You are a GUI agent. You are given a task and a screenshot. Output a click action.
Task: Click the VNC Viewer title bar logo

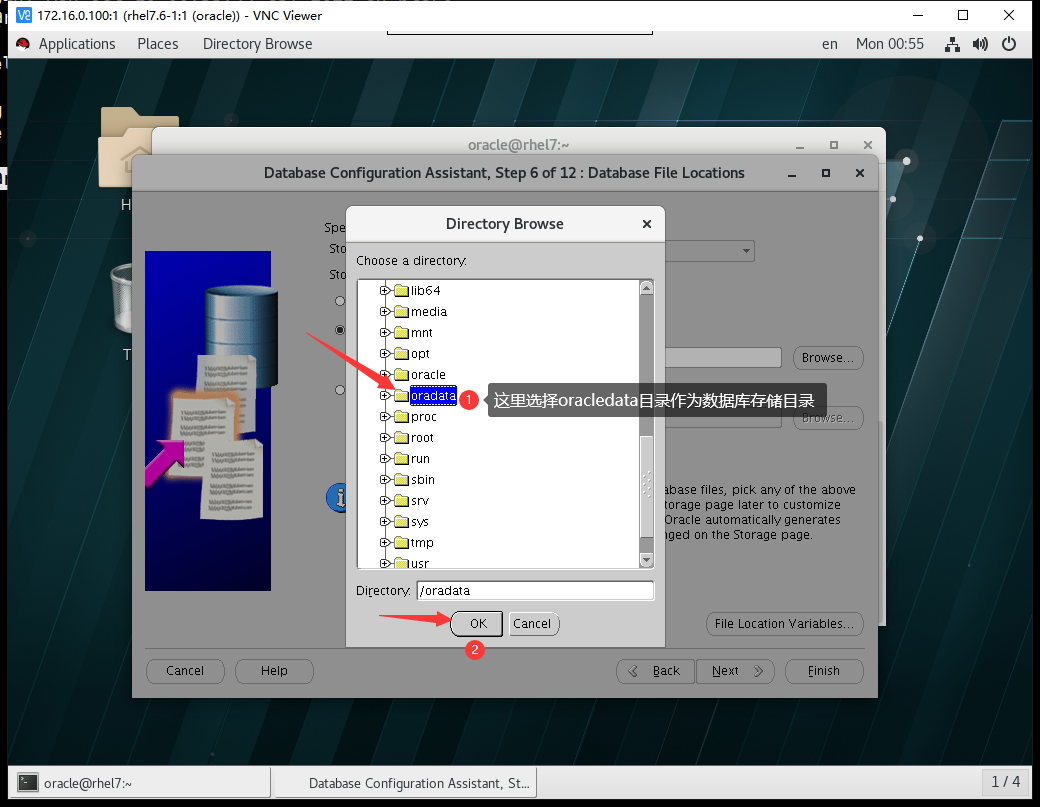pos(23,15)
